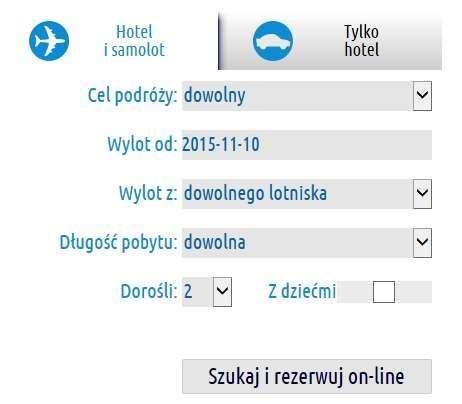Click the dowolnego lotniska airport field
The width and height of the screenshot is (462, 404).
pos(297,194)
